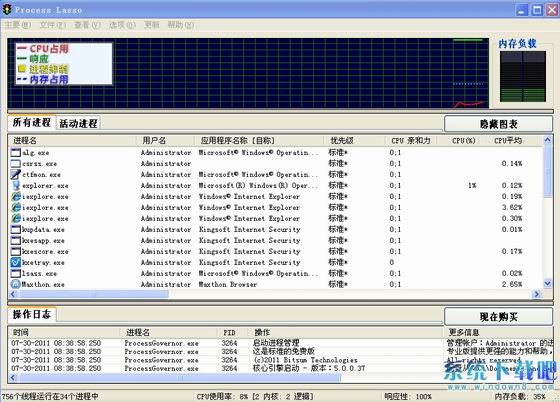
Task: Click the kxetray.exe shield icon
Action: pyautogui.click(x=16, y=262)
